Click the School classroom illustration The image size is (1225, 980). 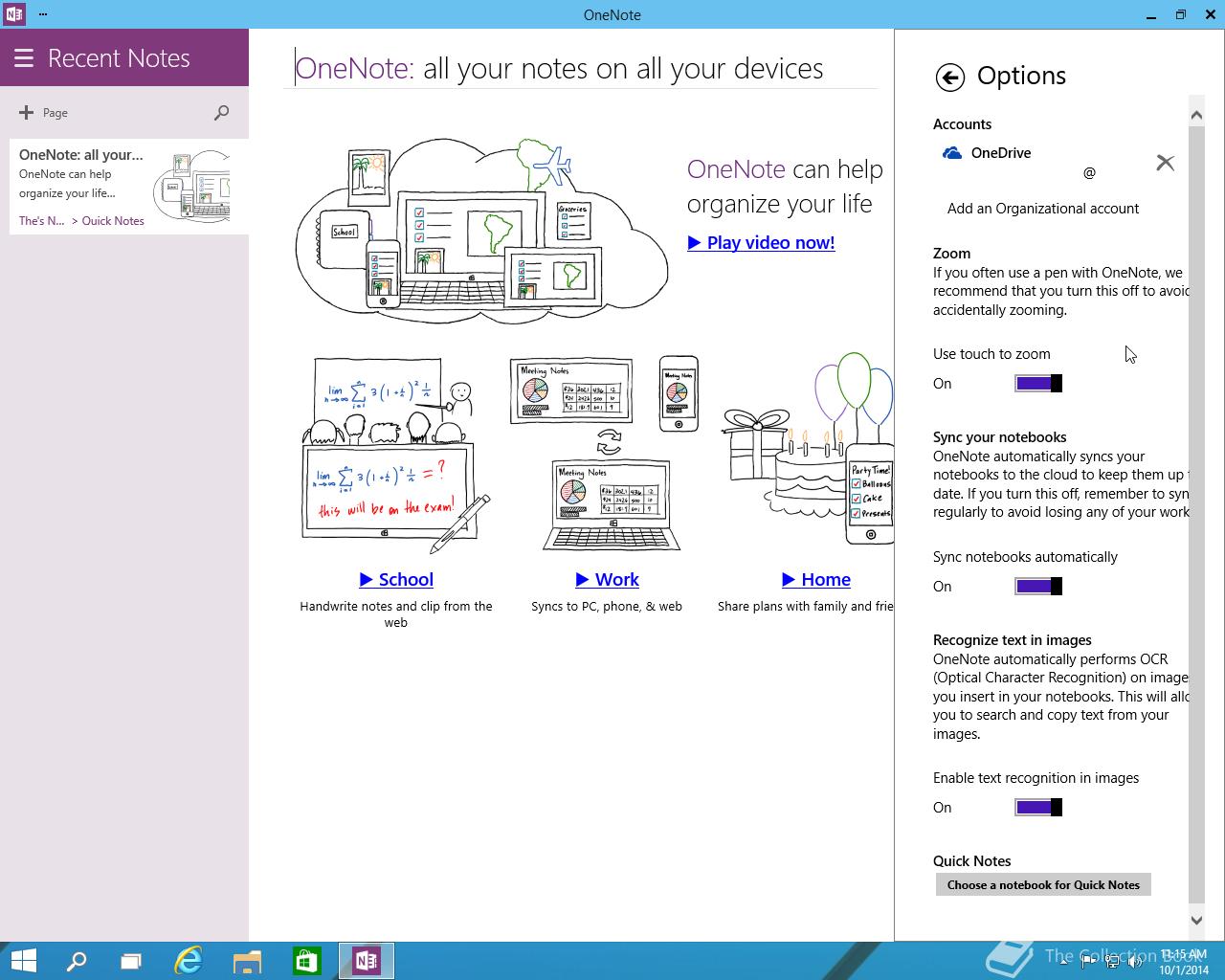(x=396, y=457)
